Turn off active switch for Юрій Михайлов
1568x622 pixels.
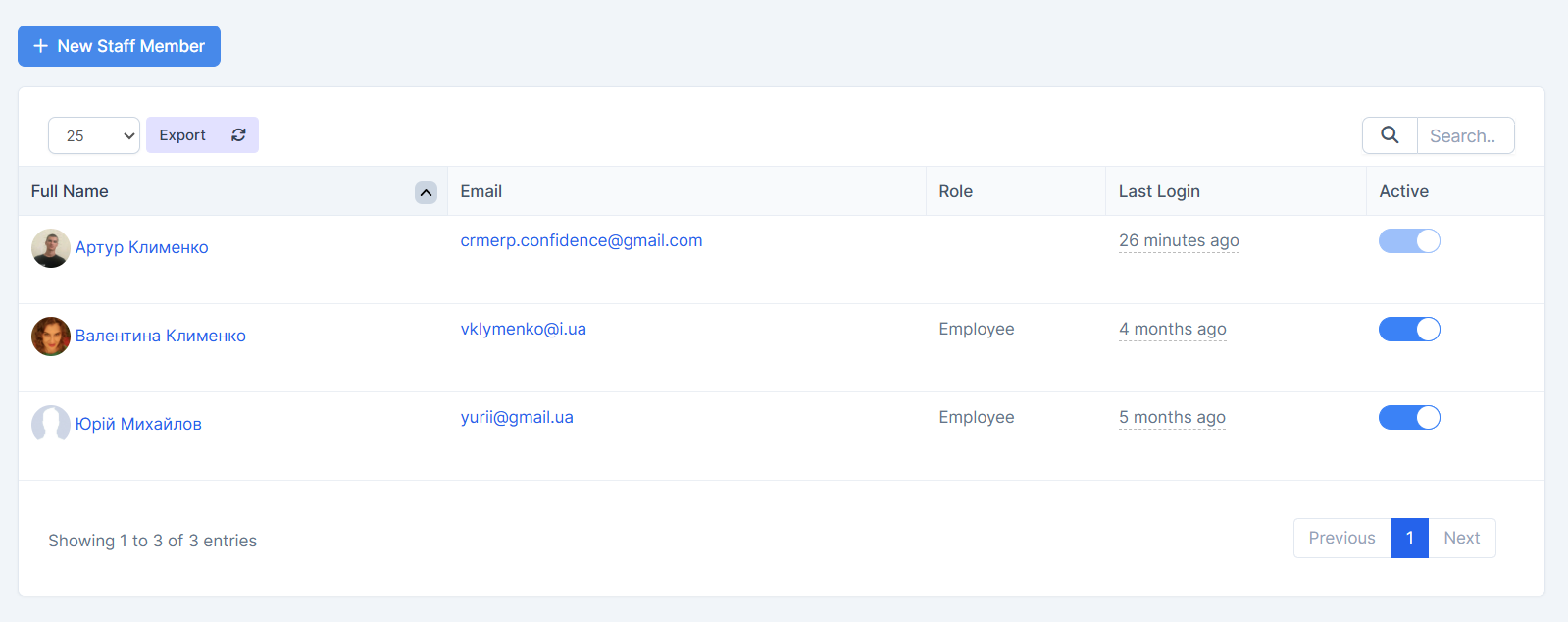tap(1409, 418)
